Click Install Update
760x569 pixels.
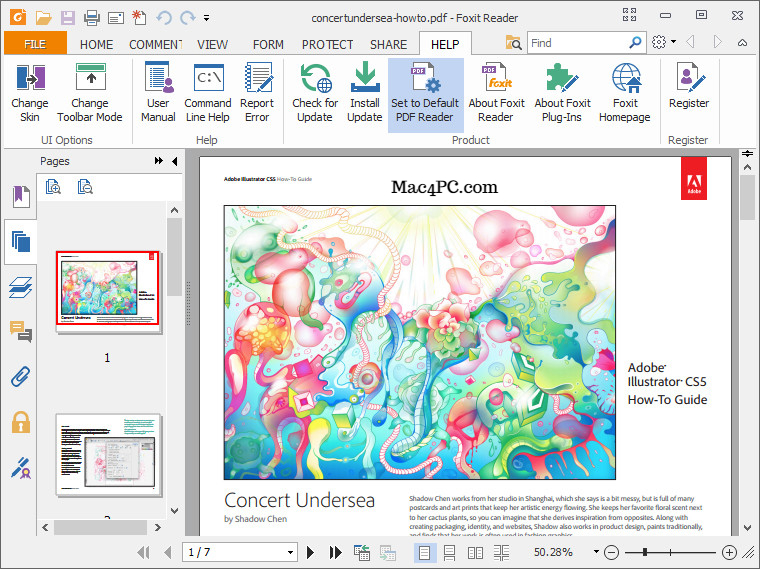(x=365, y=94)
